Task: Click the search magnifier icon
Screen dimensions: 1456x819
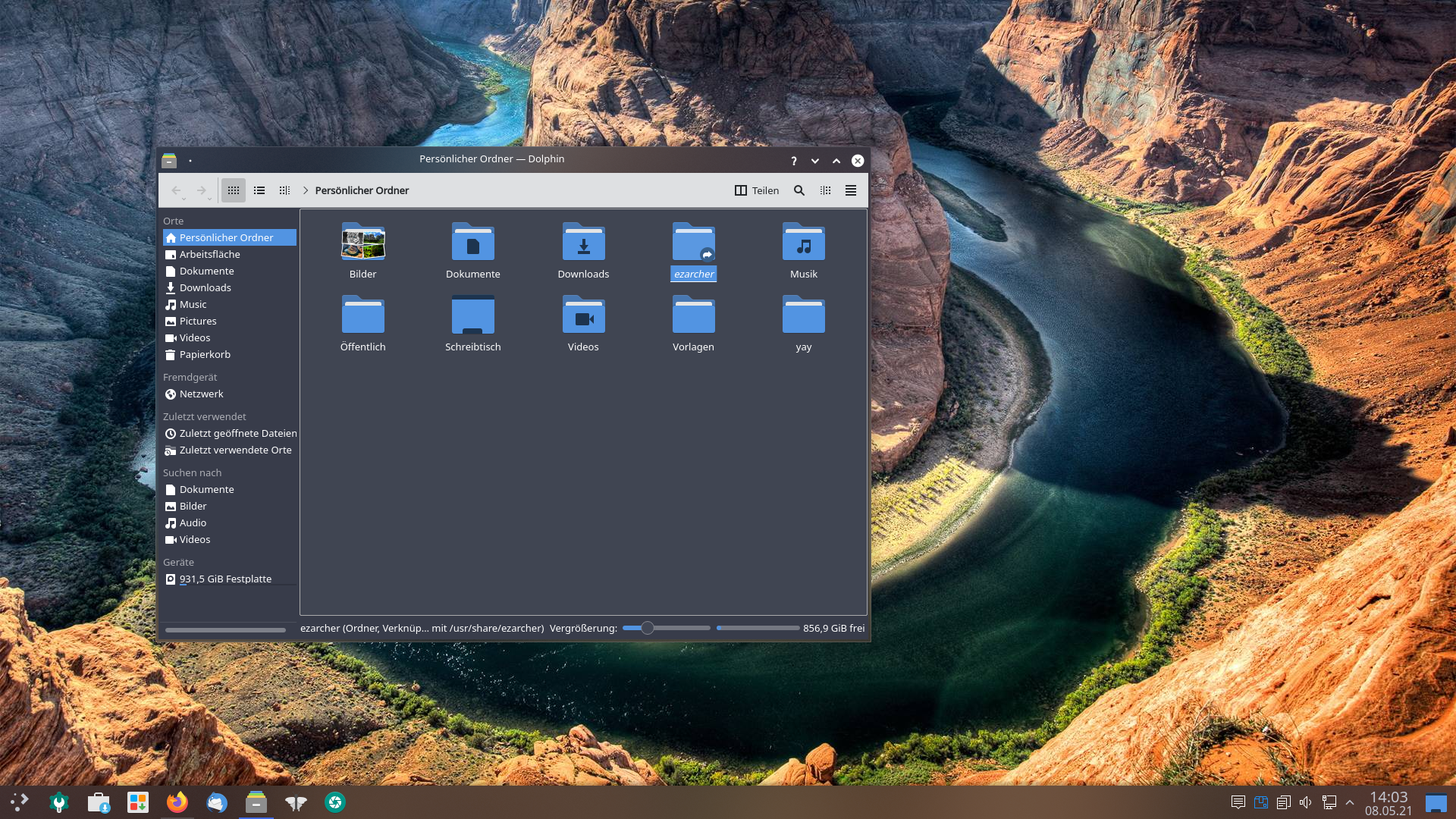Action: (799, 190)
